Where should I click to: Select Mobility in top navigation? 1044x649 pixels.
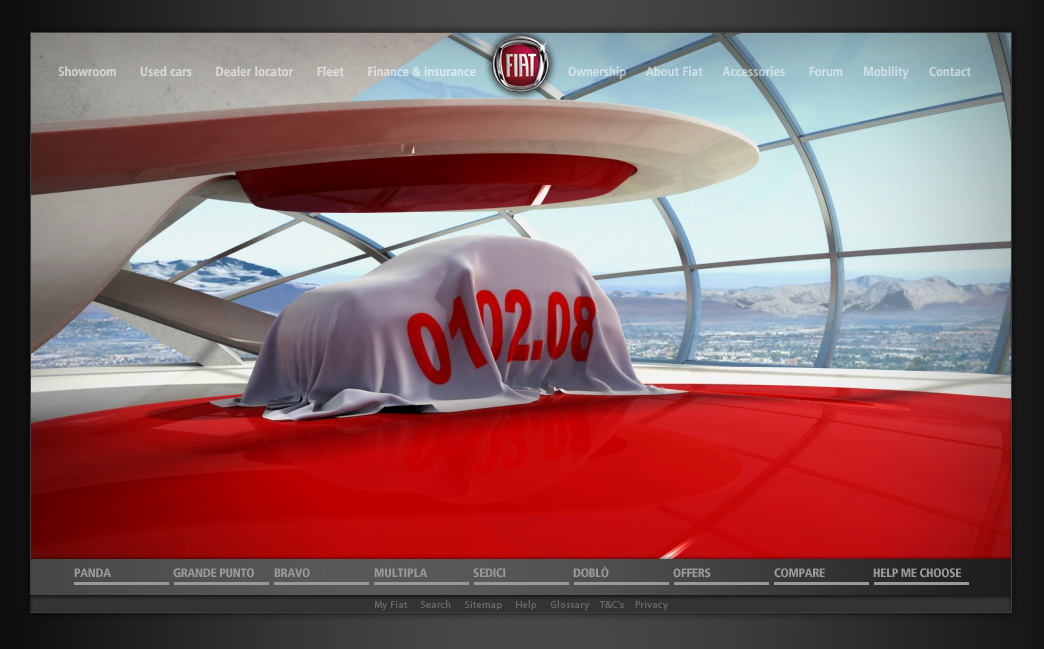pos(886,72)
